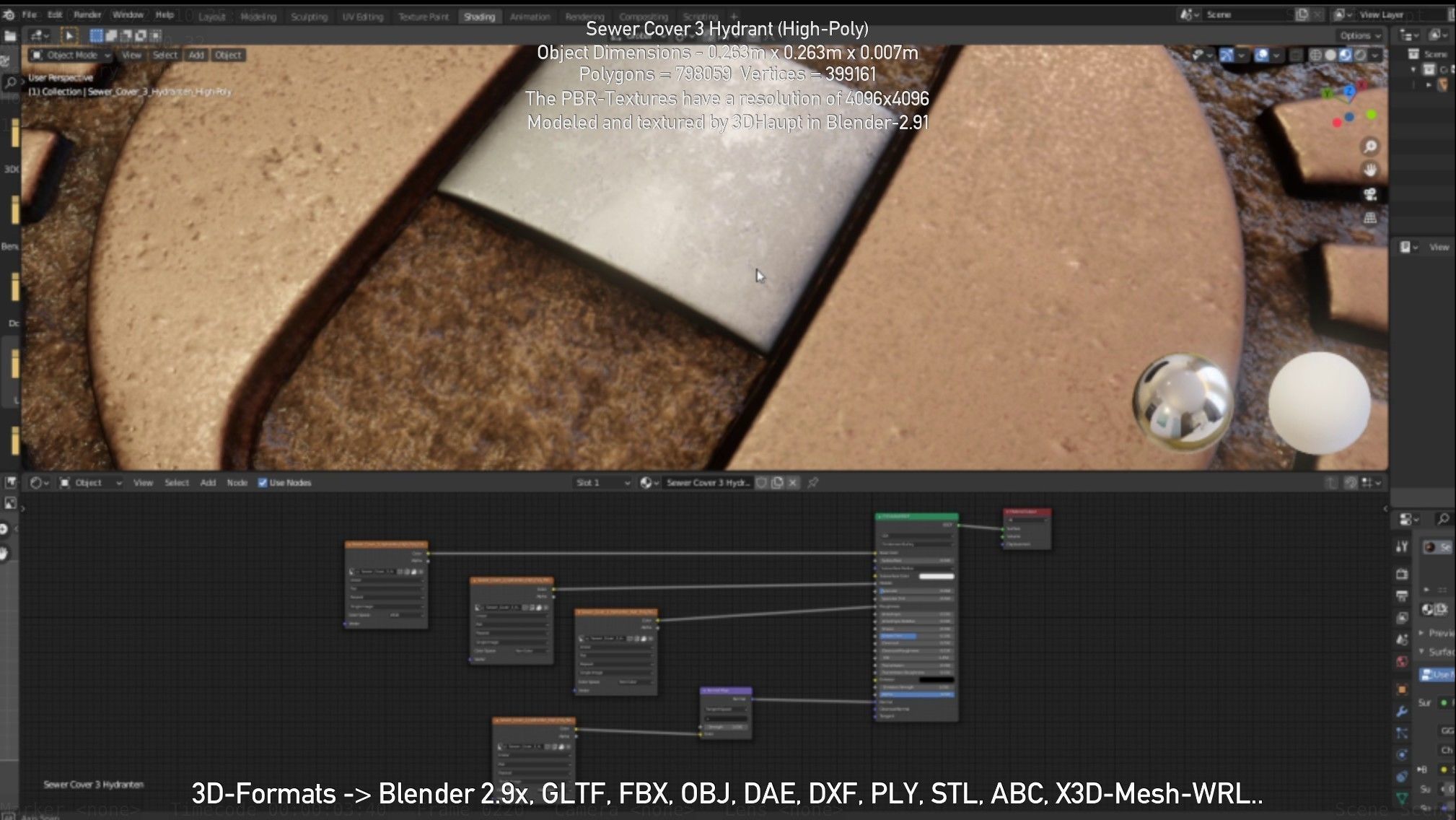Expand the viewport Options dropdown

[x=1359, y=35]
